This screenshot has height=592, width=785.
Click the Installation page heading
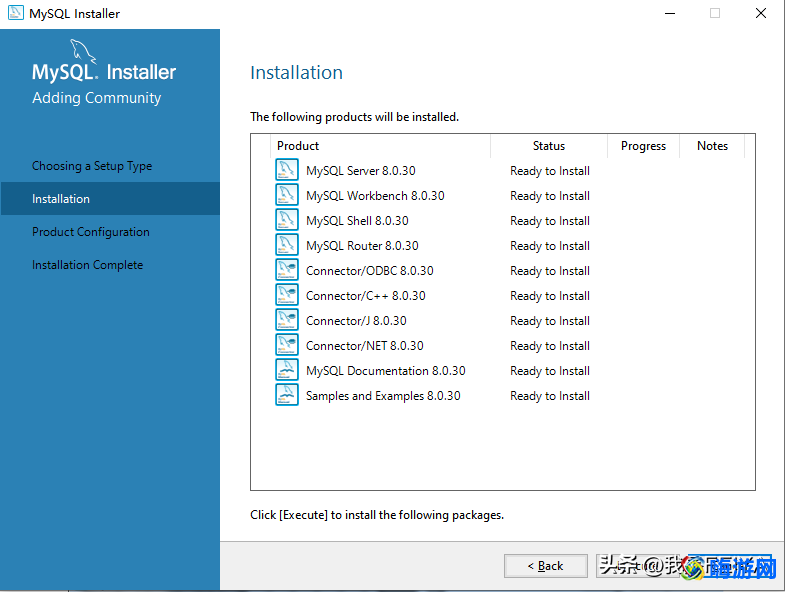pyautogui.click(x=296, y=73)
